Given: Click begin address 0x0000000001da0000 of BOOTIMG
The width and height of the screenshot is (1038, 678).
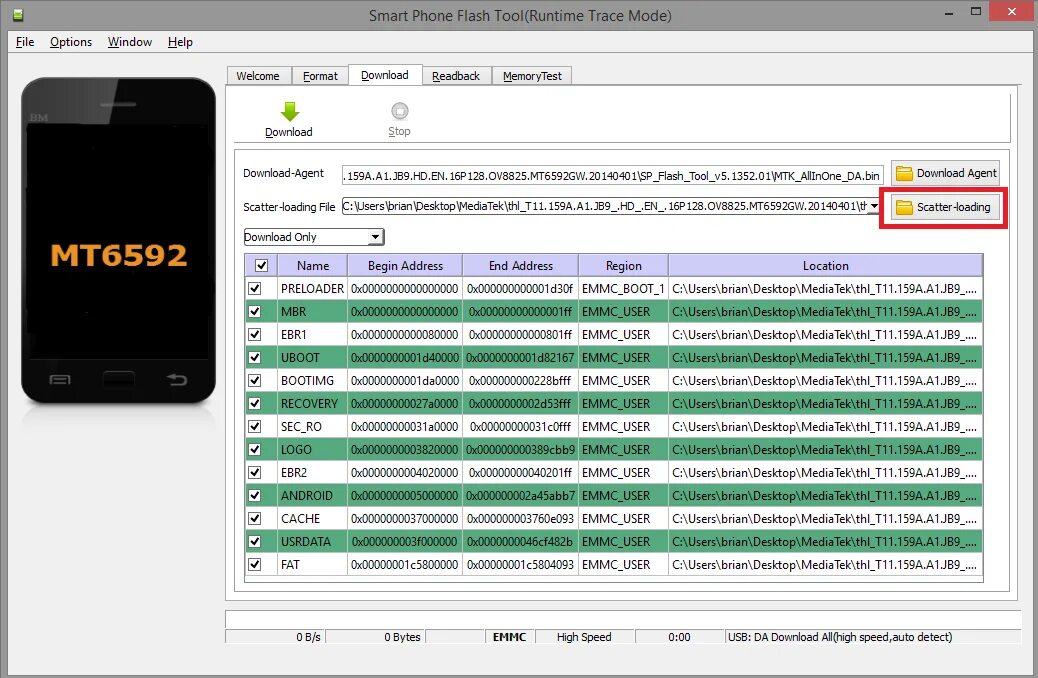Looking at the screenshot, I should tap(405, 381).
